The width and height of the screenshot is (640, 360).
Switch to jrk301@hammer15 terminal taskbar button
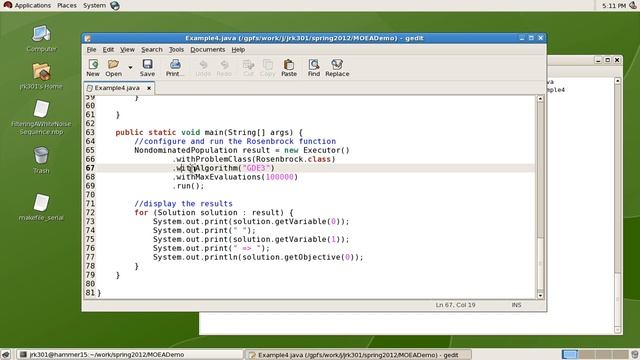click(x=130, y=355)
